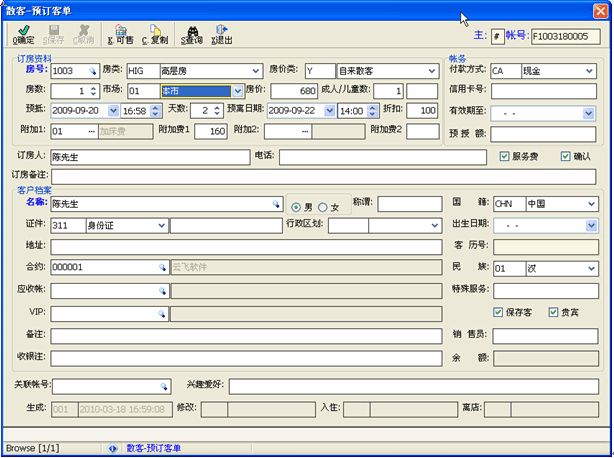Click the 订房备注 input field
This screenshot has height=458, width=614.
(x=323, y=177)
